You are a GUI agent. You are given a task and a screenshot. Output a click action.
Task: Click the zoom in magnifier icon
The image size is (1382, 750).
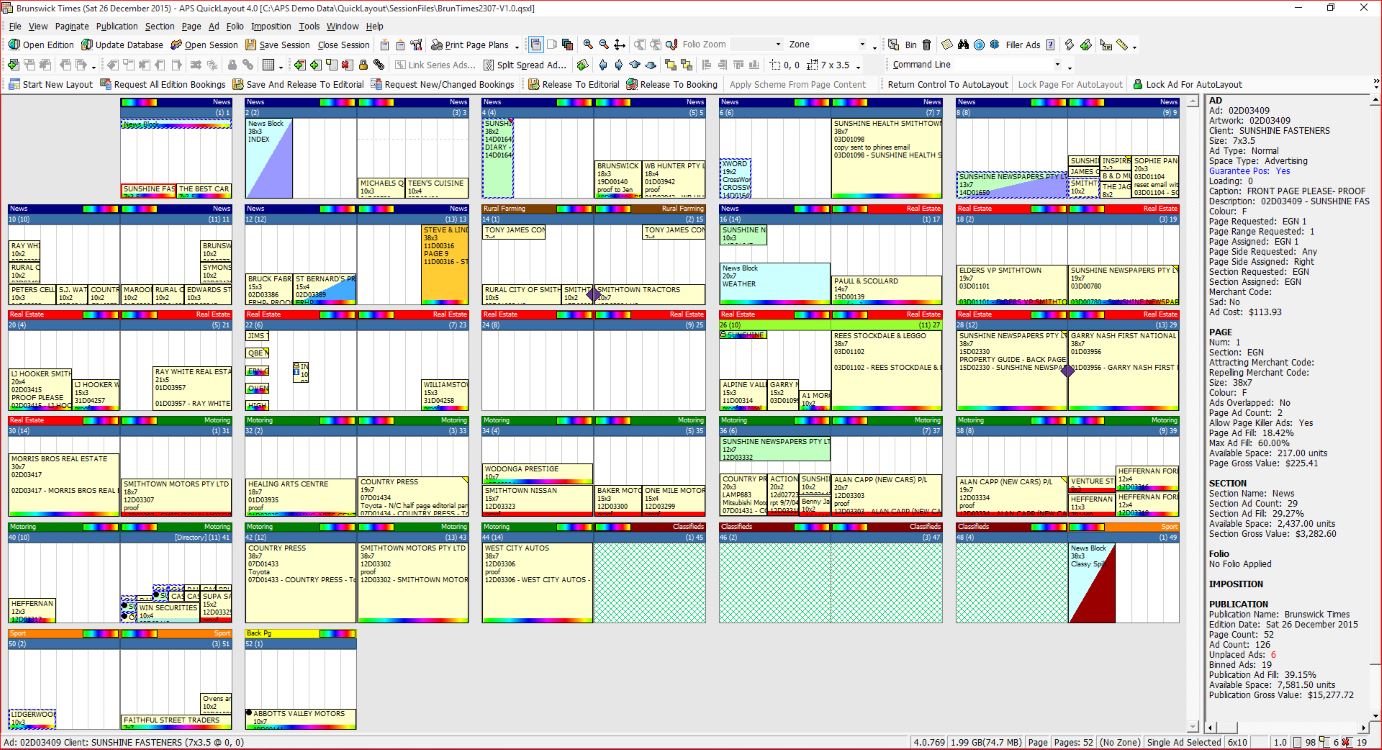588,45
